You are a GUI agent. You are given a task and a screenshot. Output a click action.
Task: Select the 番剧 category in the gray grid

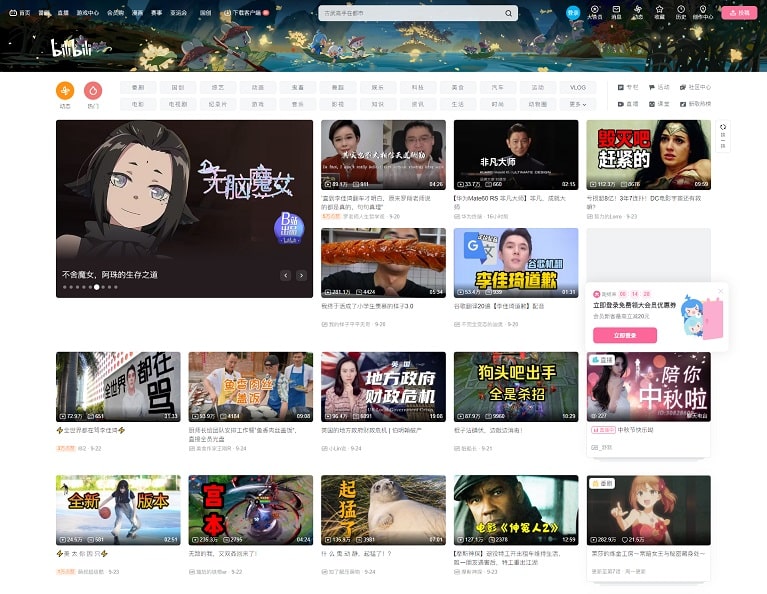tap(138, 87)
